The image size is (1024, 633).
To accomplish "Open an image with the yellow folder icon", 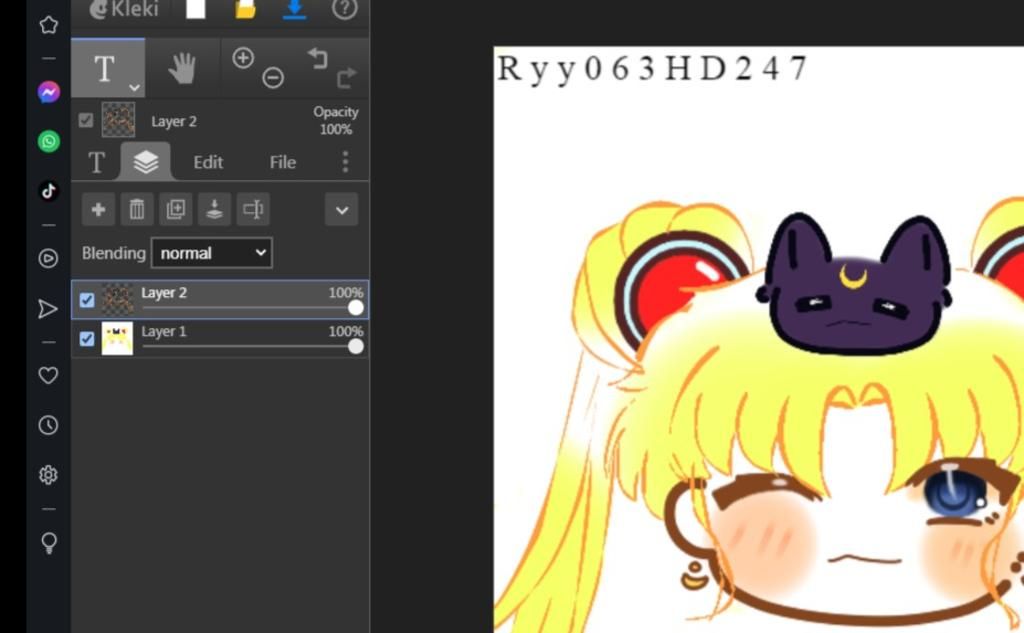I will pos(245,8).
